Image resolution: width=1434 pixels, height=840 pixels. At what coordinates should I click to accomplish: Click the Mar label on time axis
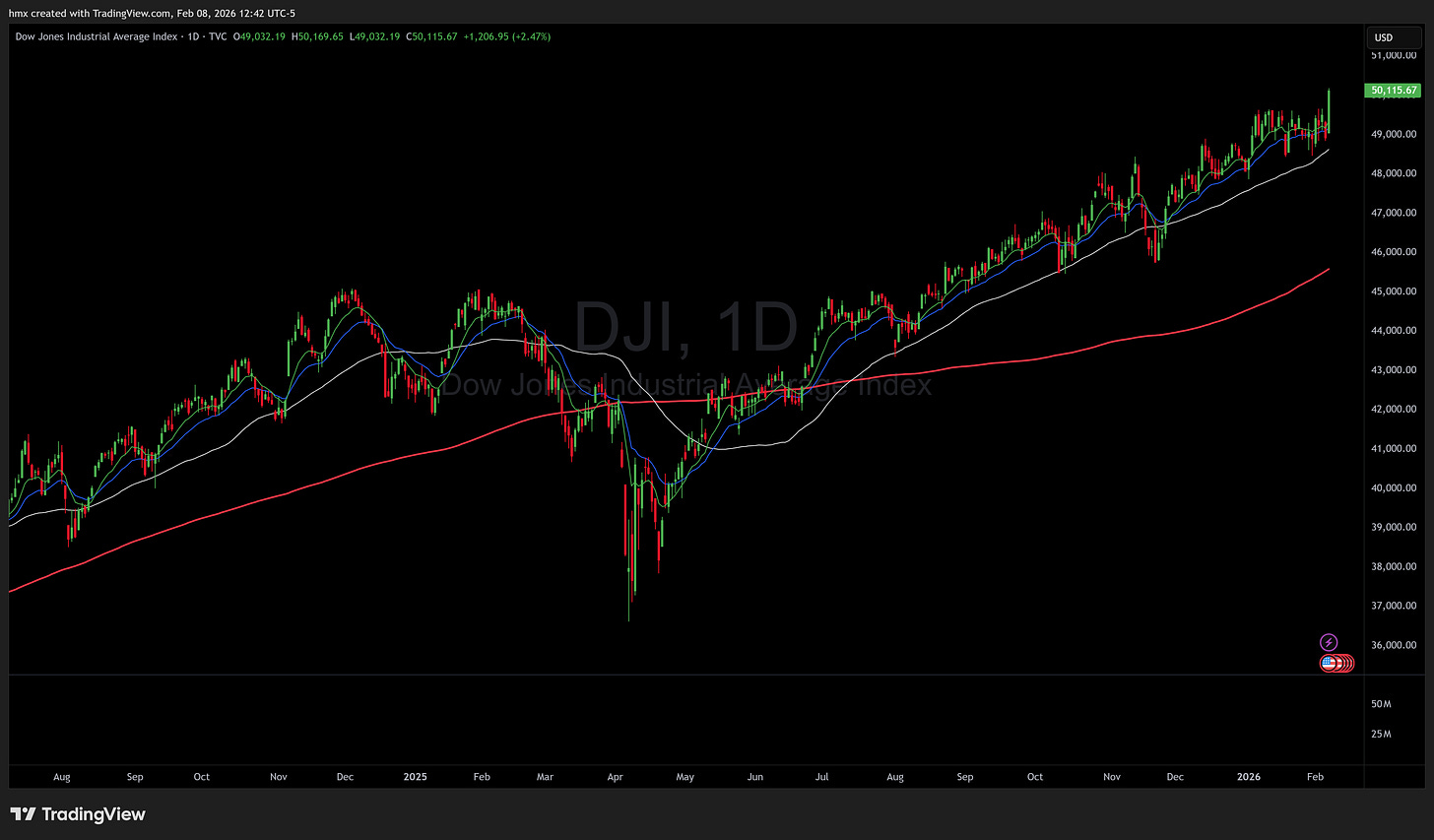pos(545,777)
